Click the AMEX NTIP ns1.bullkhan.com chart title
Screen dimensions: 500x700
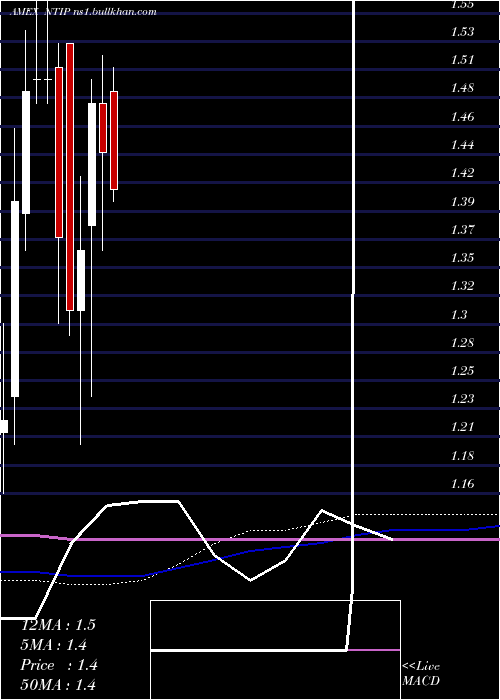click(83, 12)
